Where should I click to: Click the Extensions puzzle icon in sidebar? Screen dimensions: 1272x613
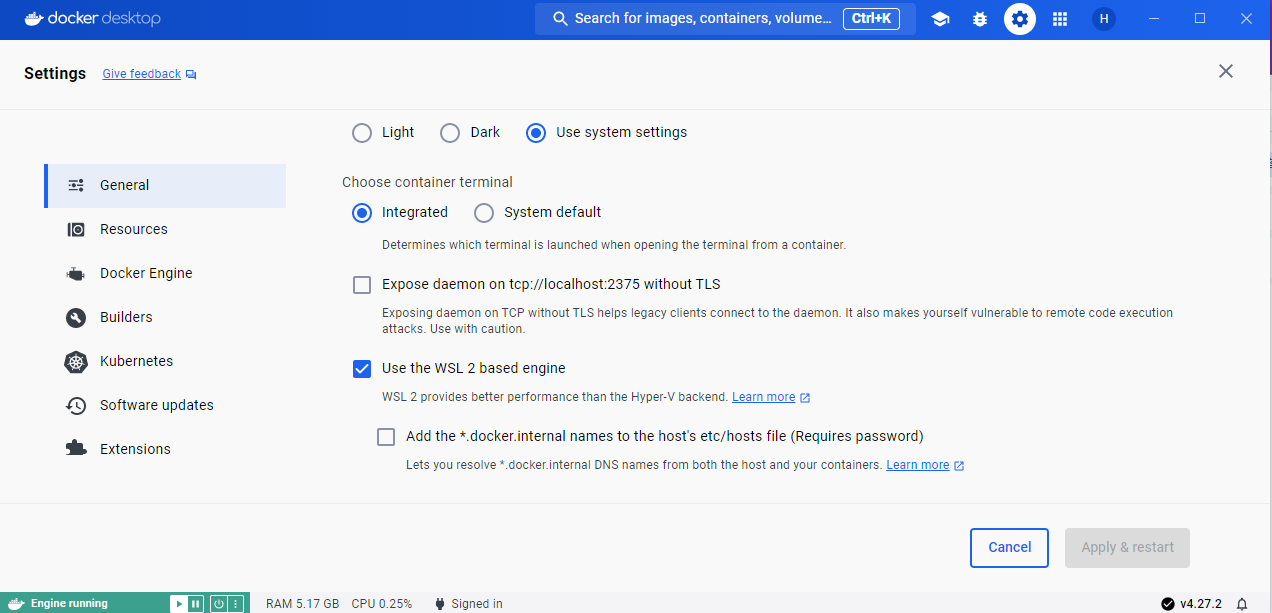click(76, 449)
